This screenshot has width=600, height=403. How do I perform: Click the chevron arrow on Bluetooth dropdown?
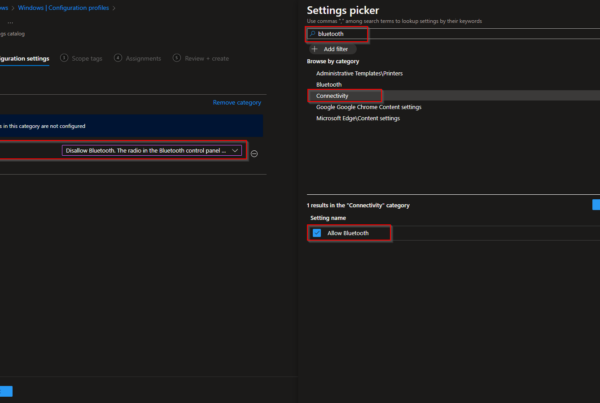click(235, 150)
